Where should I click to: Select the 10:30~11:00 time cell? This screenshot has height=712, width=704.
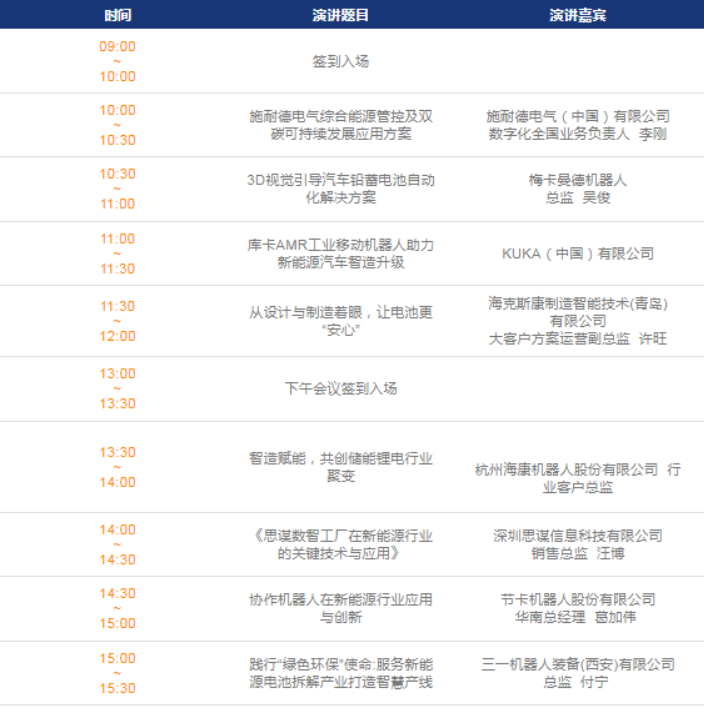click(x=118, y=188)
